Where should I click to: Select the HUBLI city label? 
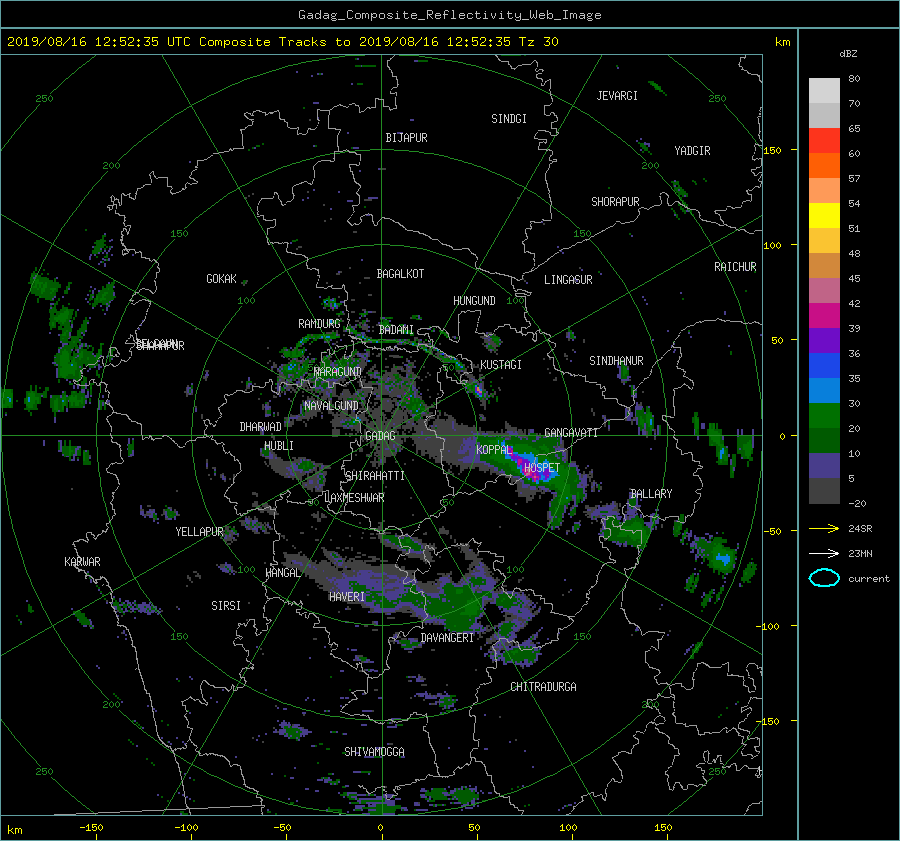pos(279,446)
